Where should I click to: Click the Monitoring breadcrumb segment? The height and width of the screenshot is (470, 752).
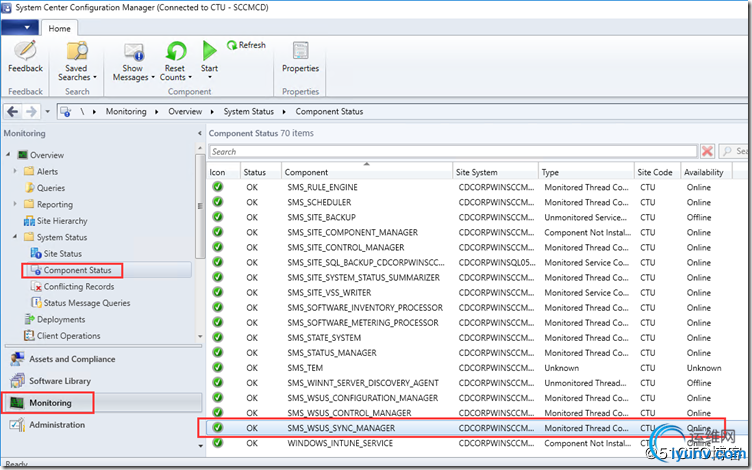click(126, 111)
